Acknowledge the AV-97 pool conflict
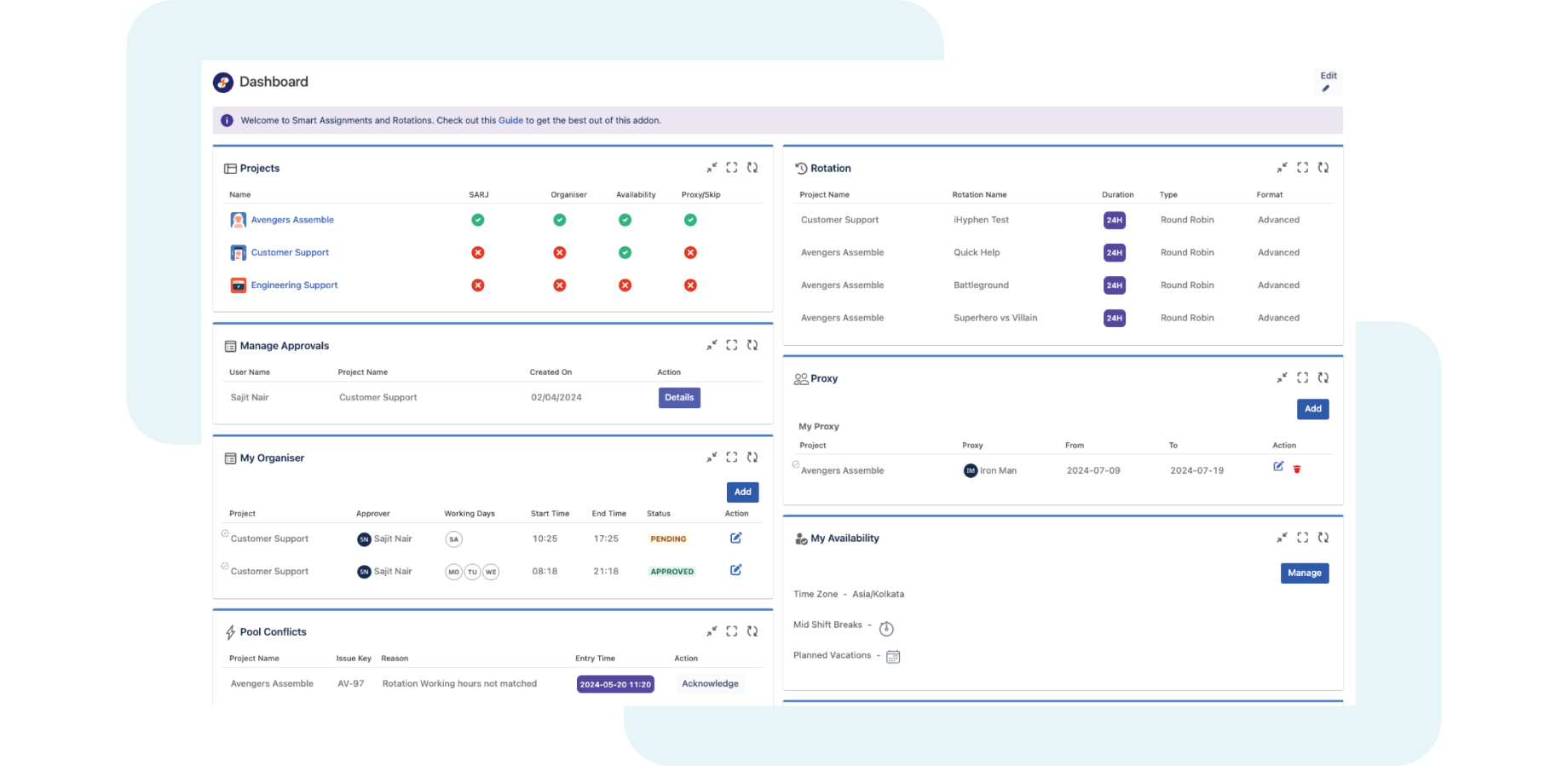 coord(710,683)
